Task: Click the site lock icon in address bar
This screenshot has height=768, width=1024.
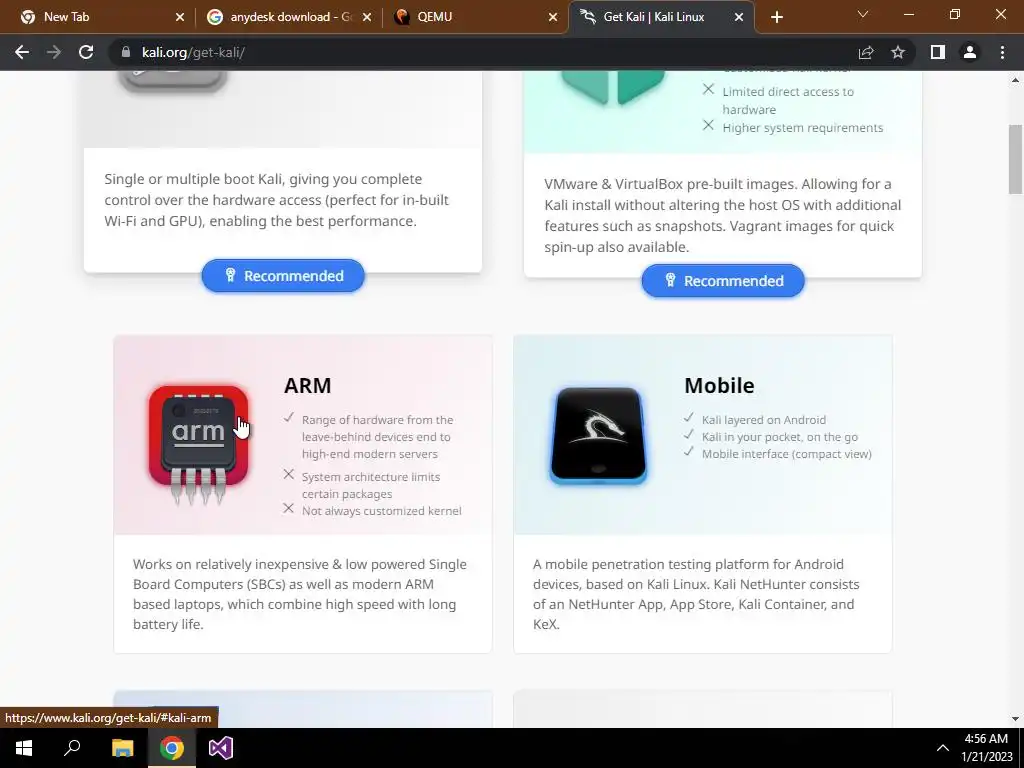Action: tap(125, 52)
